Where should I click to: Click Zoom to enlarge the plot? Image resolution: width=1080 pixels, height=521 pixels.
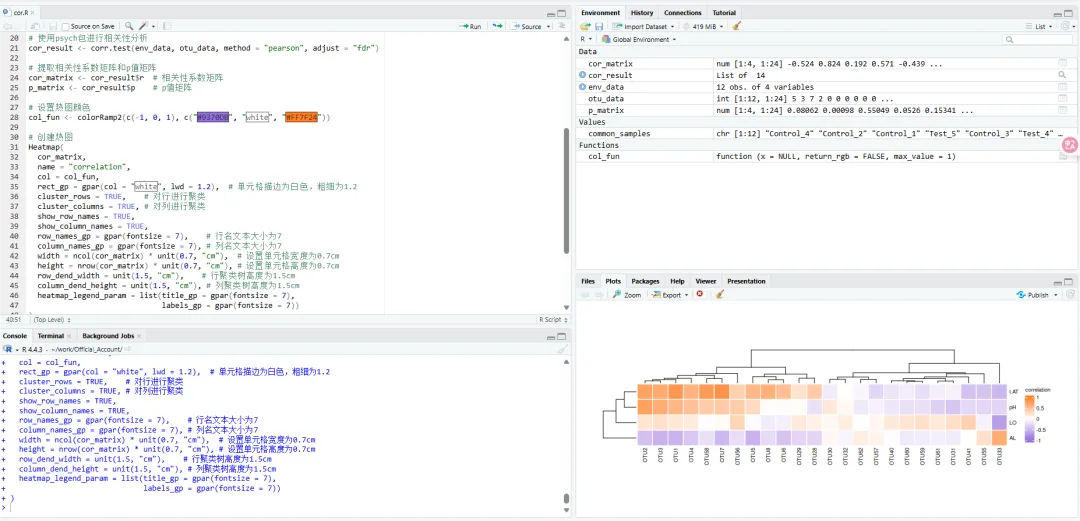[627, 295]
